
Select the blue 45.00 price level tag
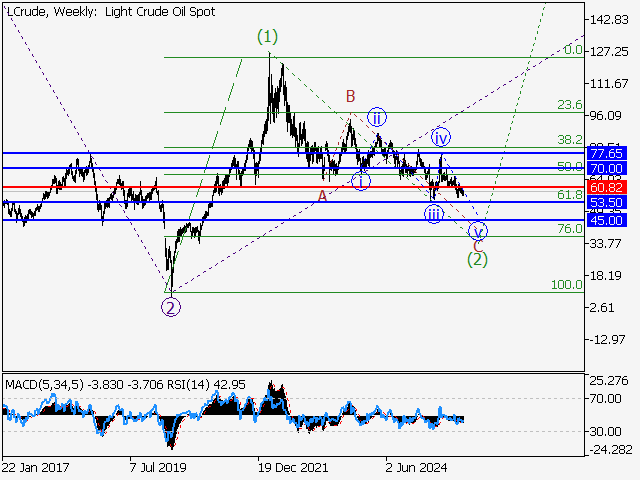point(607,220)
